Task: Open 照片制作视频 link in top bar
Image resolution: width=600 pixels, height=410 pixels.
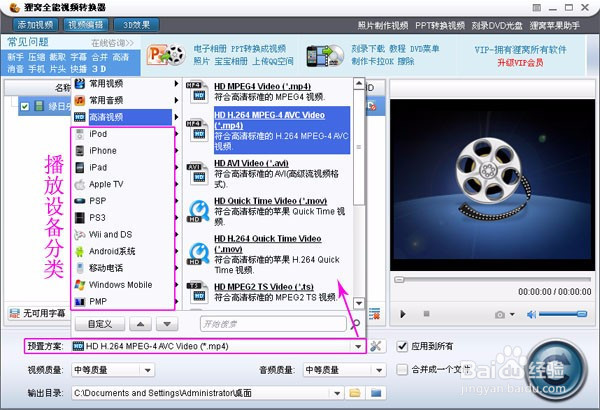Action: click(383, 26)
